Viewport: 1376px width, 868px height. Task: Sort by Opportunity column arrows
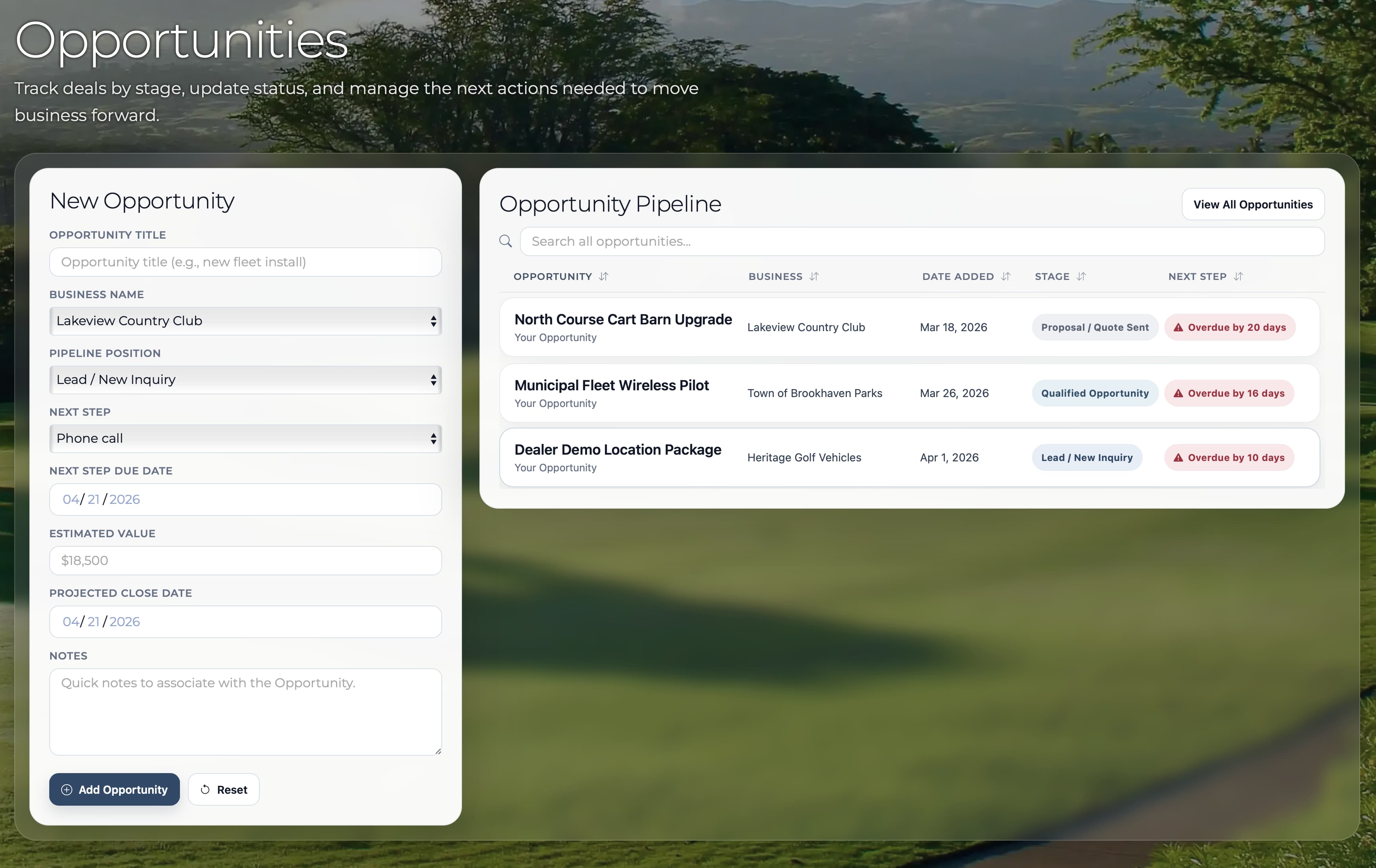[603, 276]
